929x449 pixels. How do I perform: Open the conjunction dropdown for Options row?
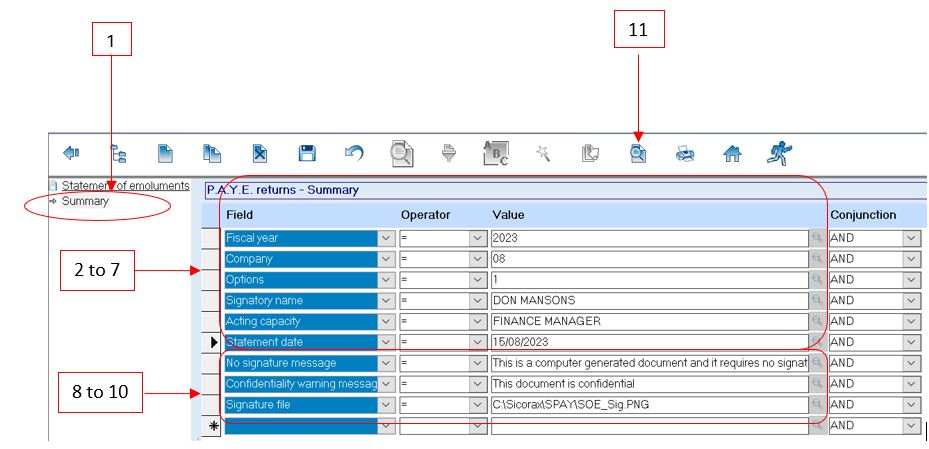click(x=910, y=280)
